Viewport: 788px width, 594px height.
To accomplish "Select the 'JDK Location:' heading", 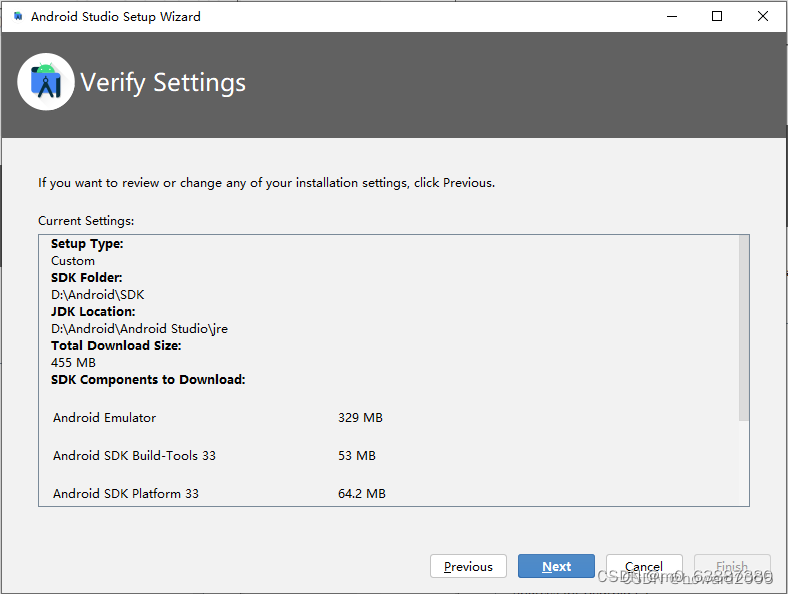I will (93, 312).
